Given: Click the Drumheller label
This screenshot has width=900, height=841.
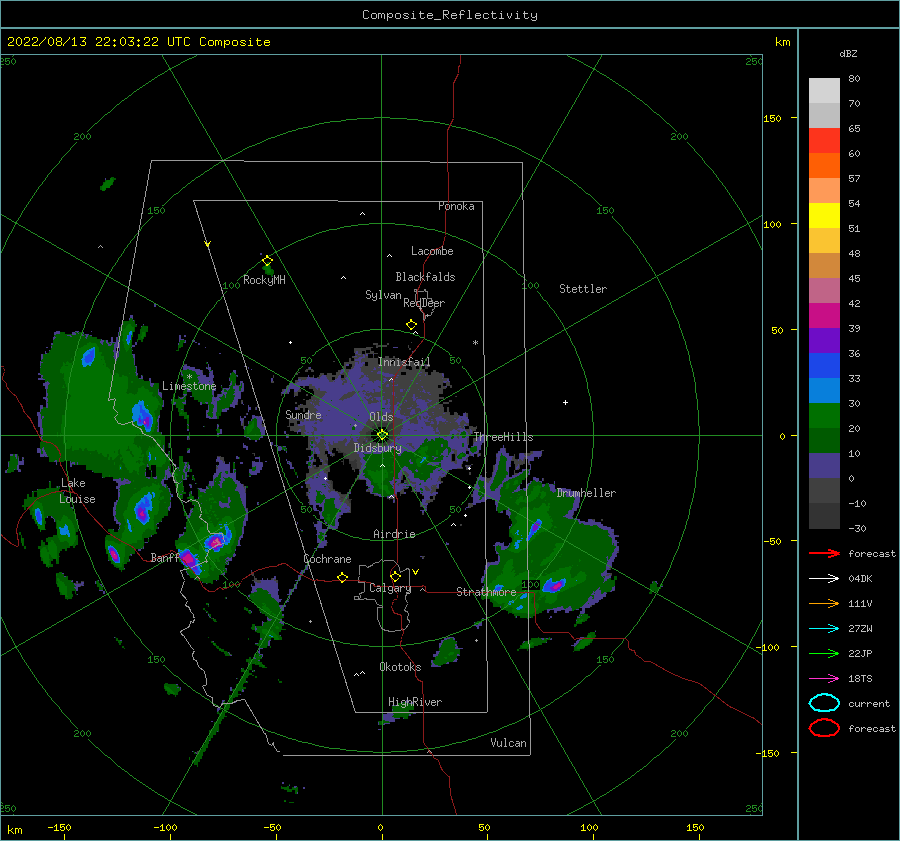Looking at the screenshot, I should (586, 493).
